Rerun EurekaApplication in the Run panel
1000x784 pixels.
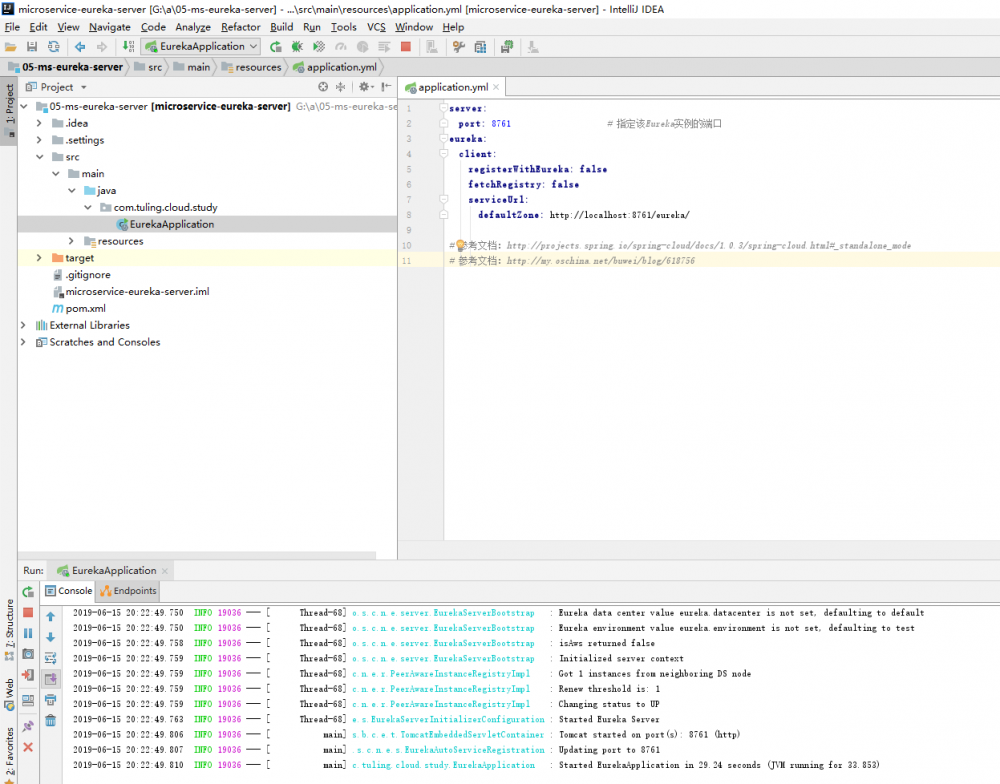[x=28, y=592]
